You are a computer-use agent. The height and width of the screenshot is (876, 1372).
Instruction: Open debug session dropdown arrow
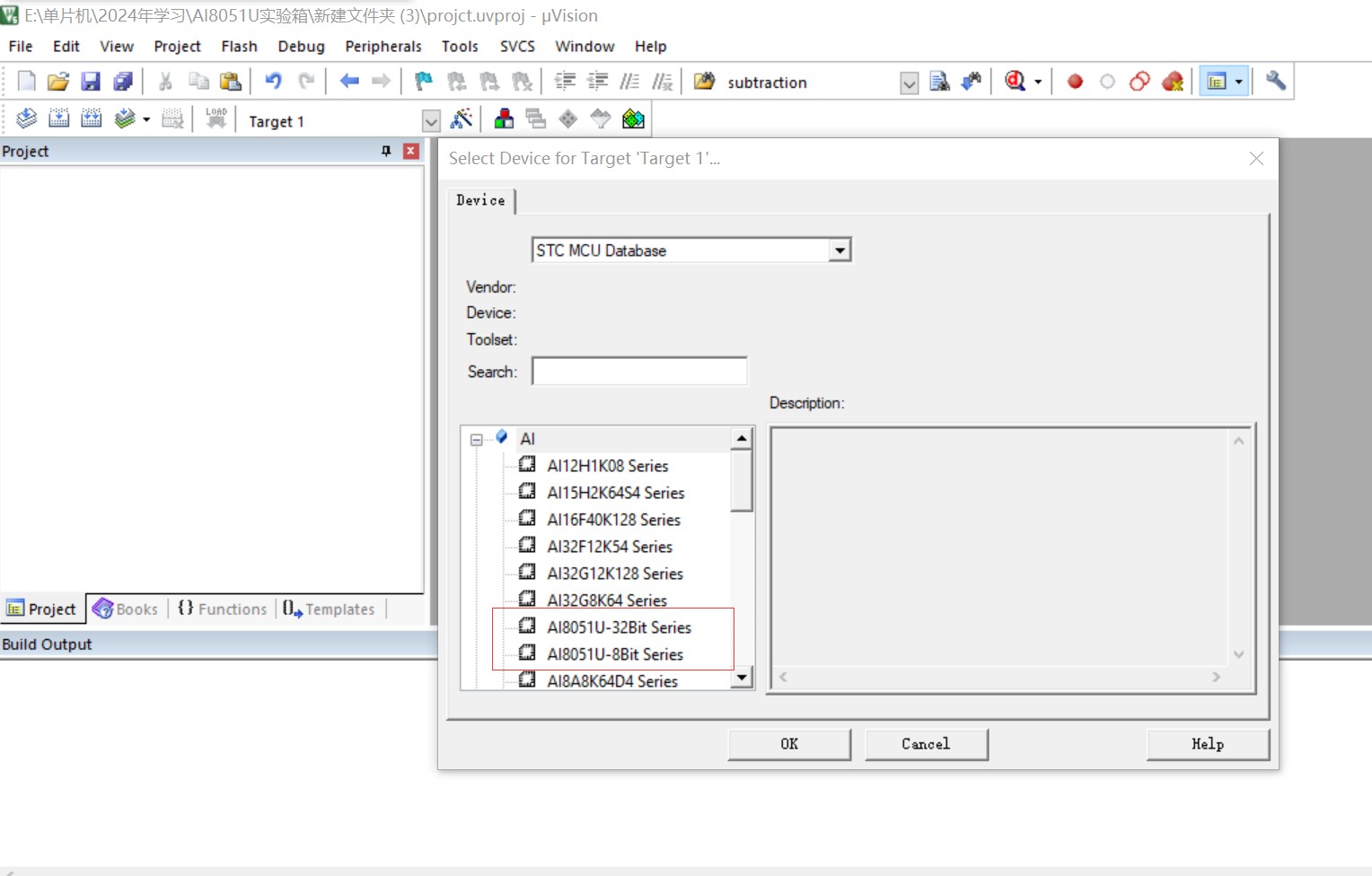(1038, 82)
